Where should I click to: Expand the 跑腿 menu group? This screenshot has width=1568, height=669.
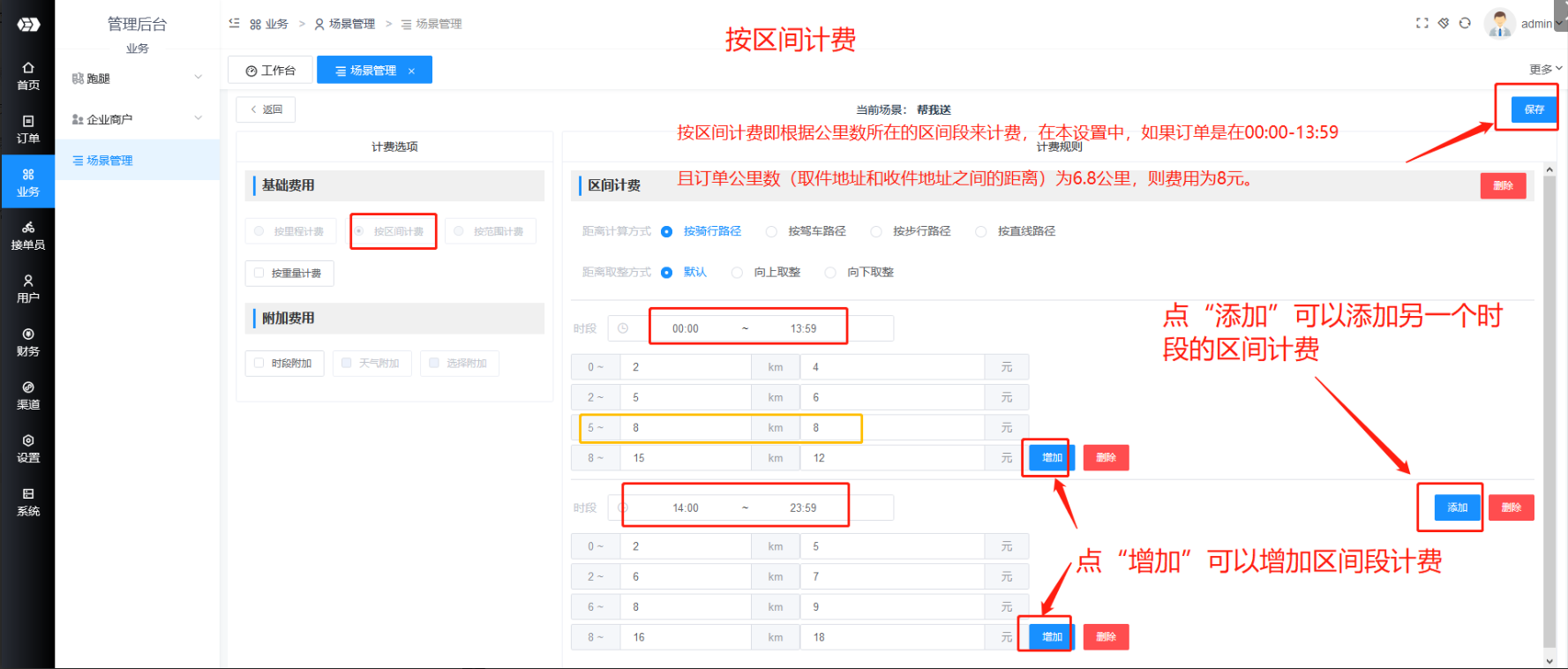point(137,79)
